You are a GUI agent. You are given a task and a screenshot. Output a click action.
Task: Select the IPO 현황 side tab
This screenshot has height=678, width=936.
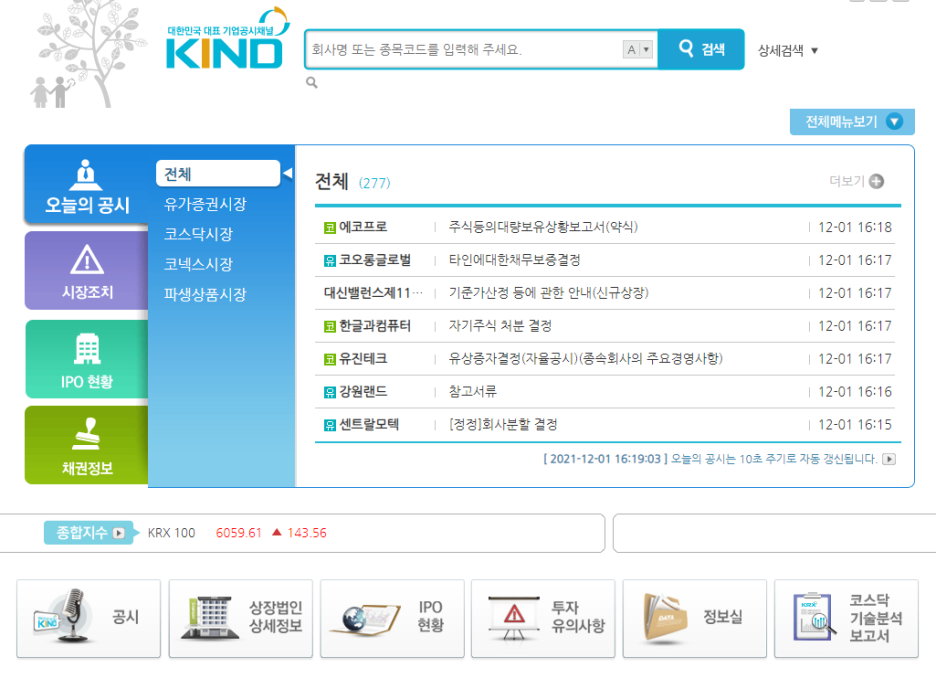click(x=87, y=359)
